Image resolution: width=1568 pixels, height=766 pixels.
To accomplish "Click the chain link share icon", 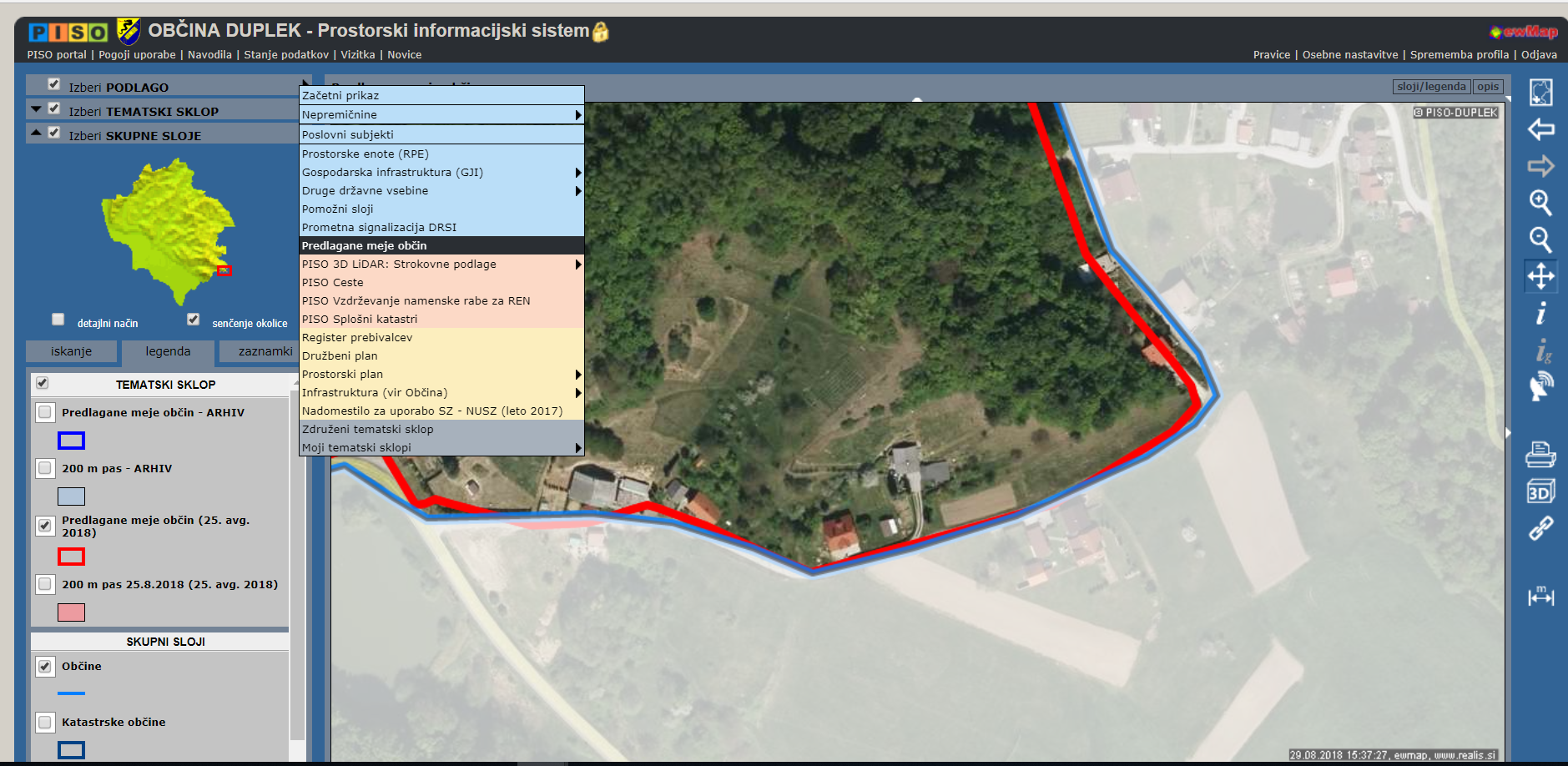I will (x=1540, y=528).
